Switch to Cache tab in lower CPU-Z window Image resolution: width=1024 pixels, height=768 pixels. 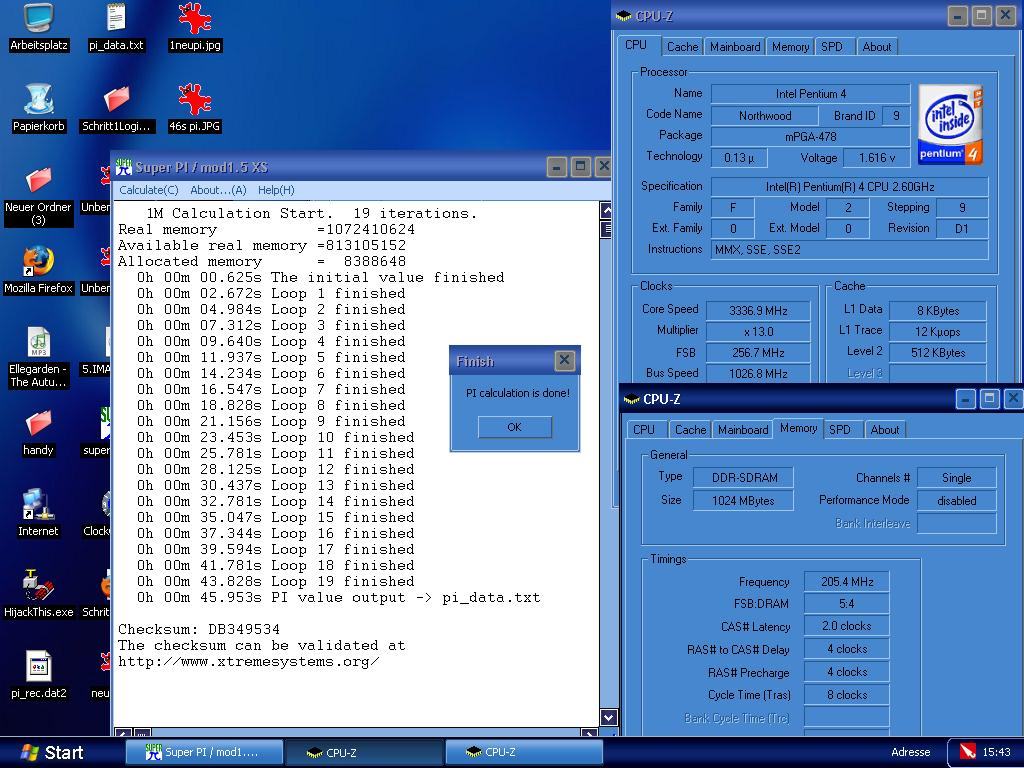click(x=690, y=430)
